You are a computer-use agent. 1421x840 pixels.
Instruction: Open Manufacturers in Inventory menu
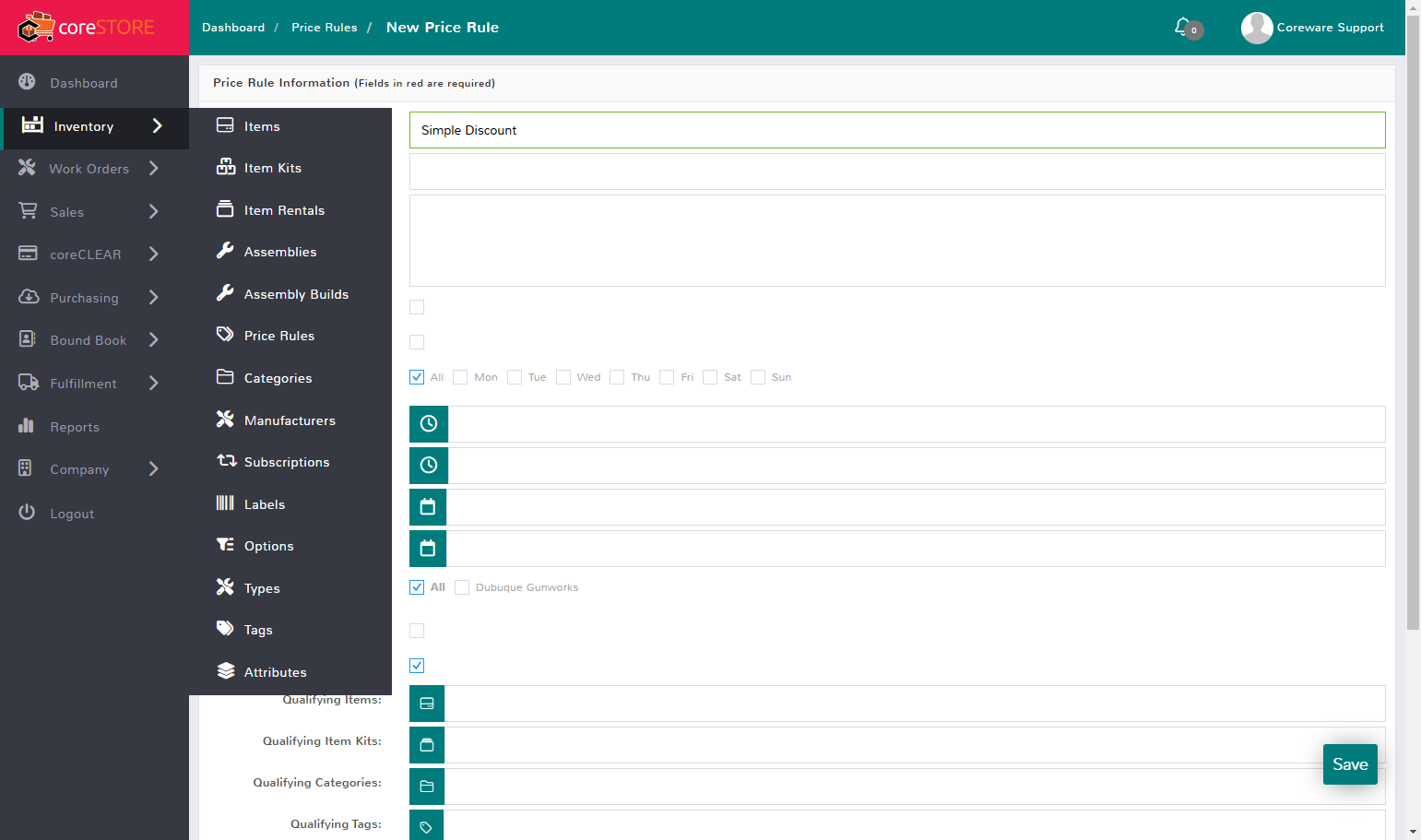pyautogui.click(x=290, y=420)
